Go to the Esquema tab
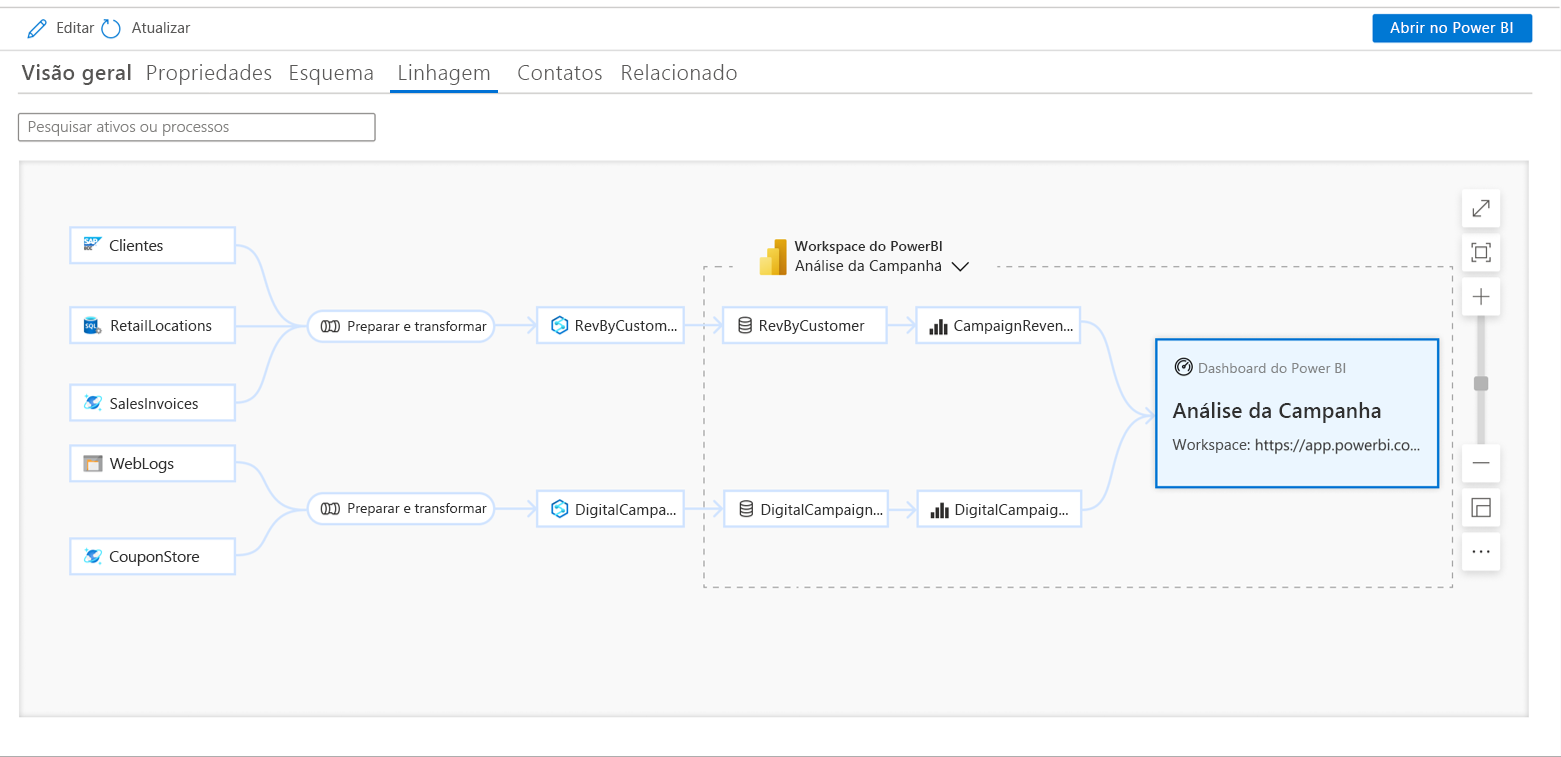The height and width of the screenshot is (757, 1561). tap(331, 73)
